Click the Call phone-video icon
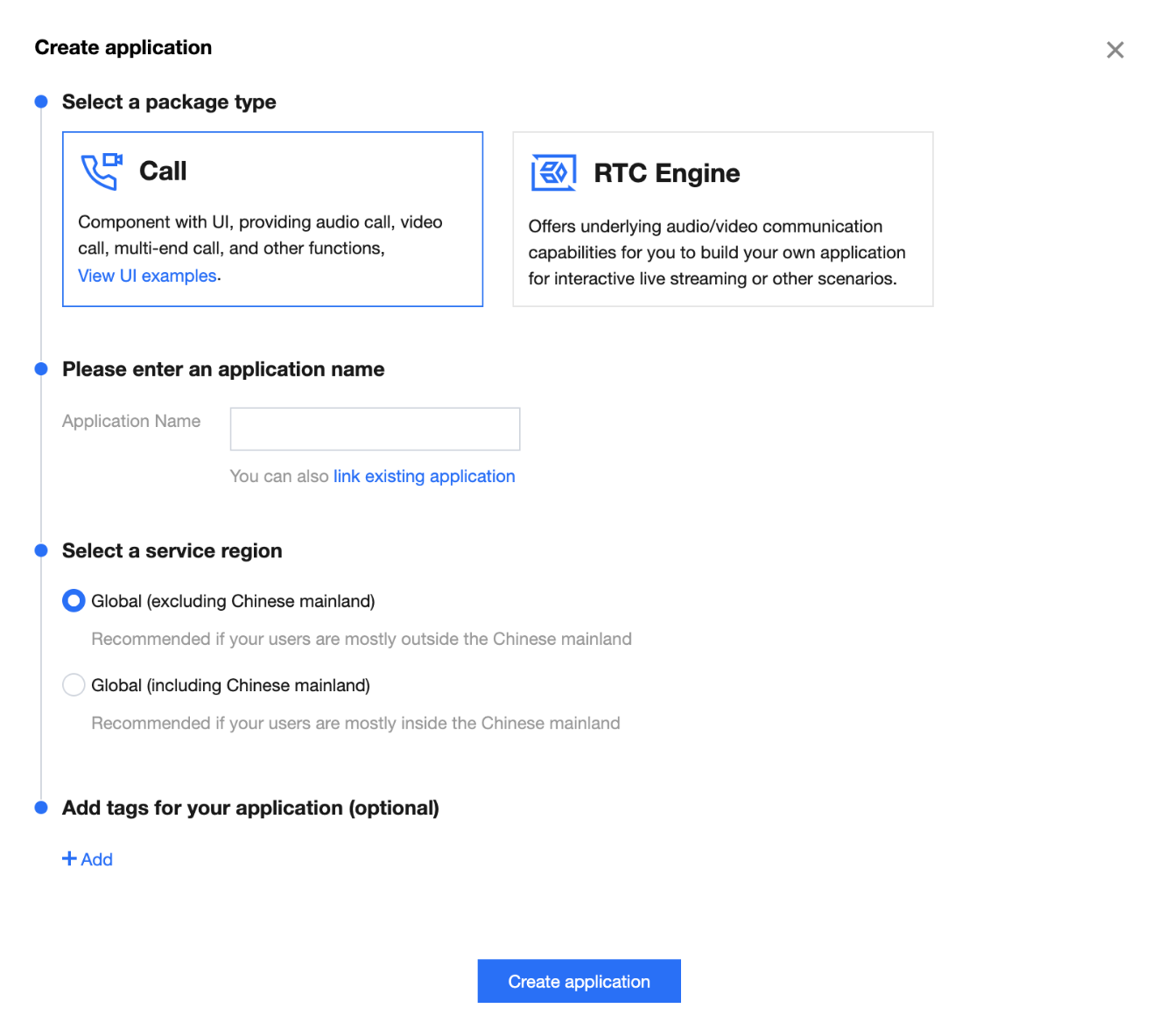The height and width of the screenshot is (1036, 1159). (102, 171)
